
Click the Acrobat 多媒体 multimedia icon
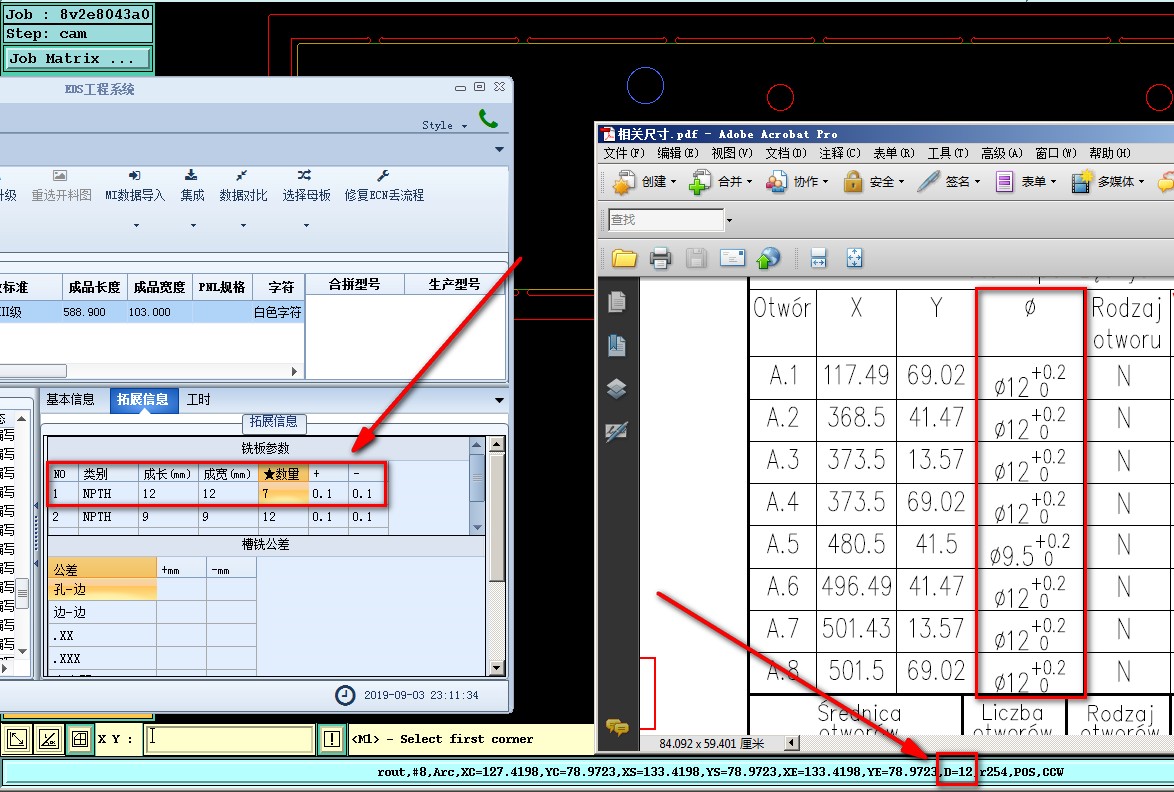coord(1081,182)
